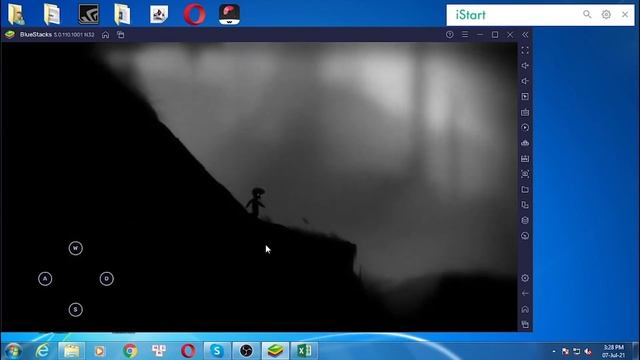
Task: Click the eco mode icon in sidebar
Action: coord(525,236)
